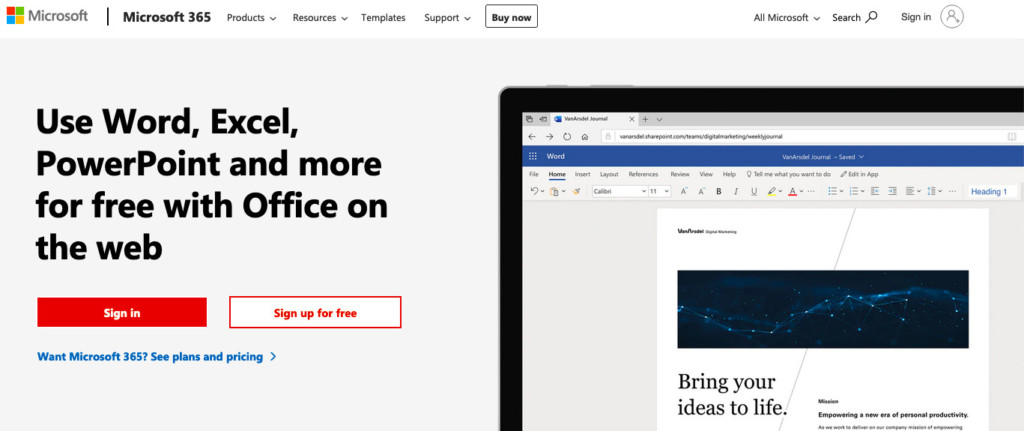The height and width of the screenshot is (431, 1024).
Task: Switch to the Layout ribbon tab
Action: [609, 174]
